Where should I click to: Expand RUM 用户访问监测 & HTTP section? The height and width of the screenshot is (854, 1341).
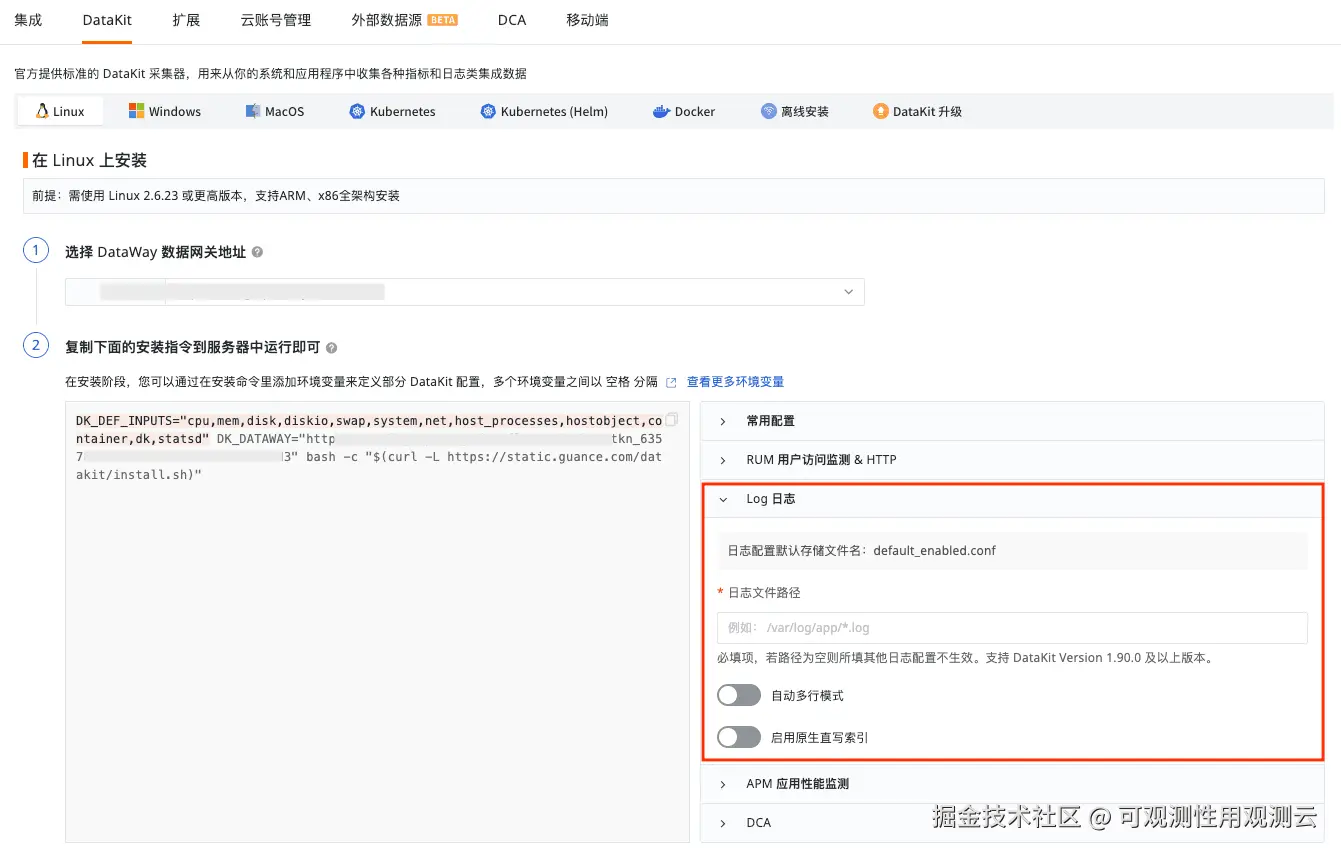pyautogui.click(x=1012, y=460)
